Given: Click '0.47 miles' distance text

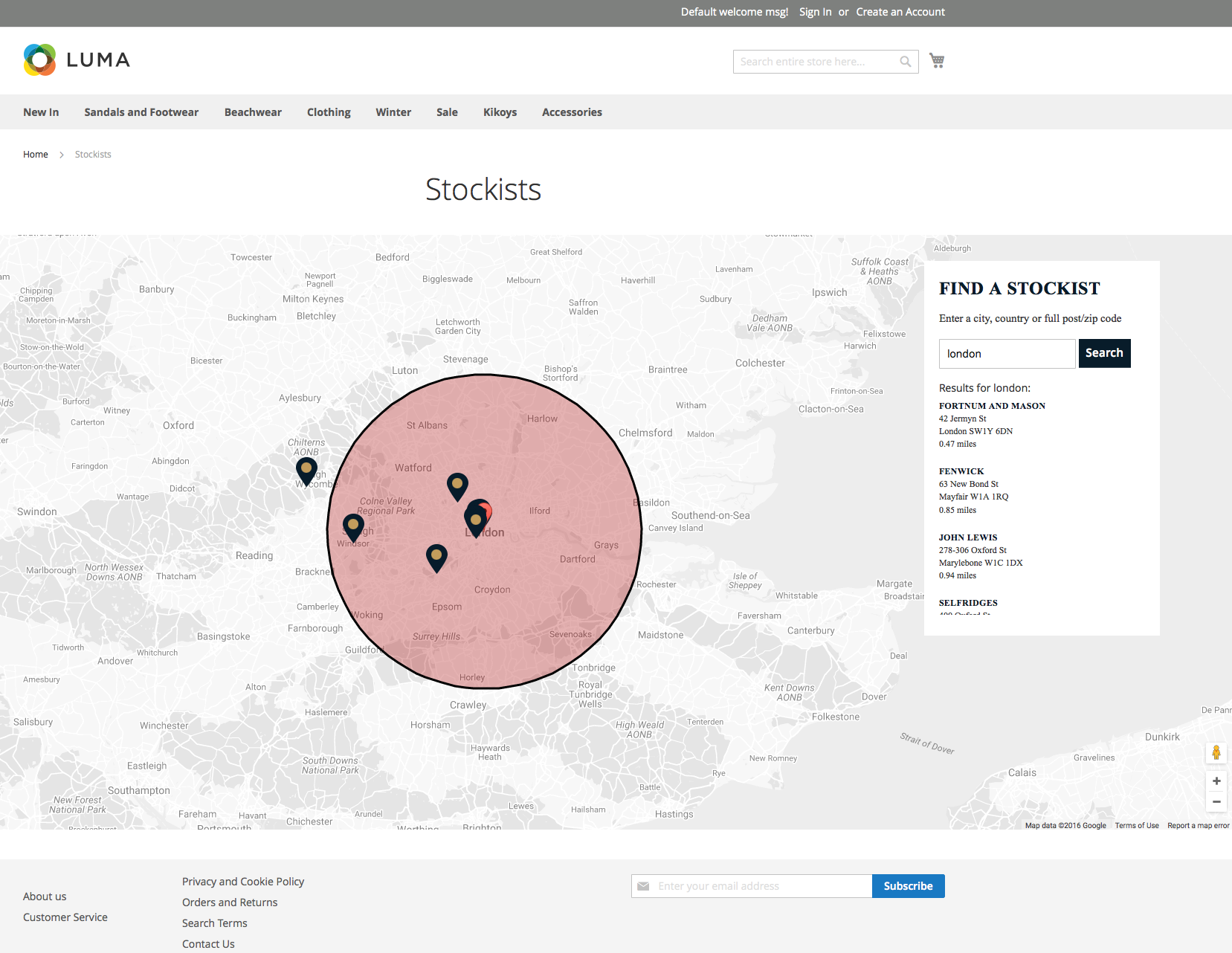Looking at the screenshot, I should (958, 444).
